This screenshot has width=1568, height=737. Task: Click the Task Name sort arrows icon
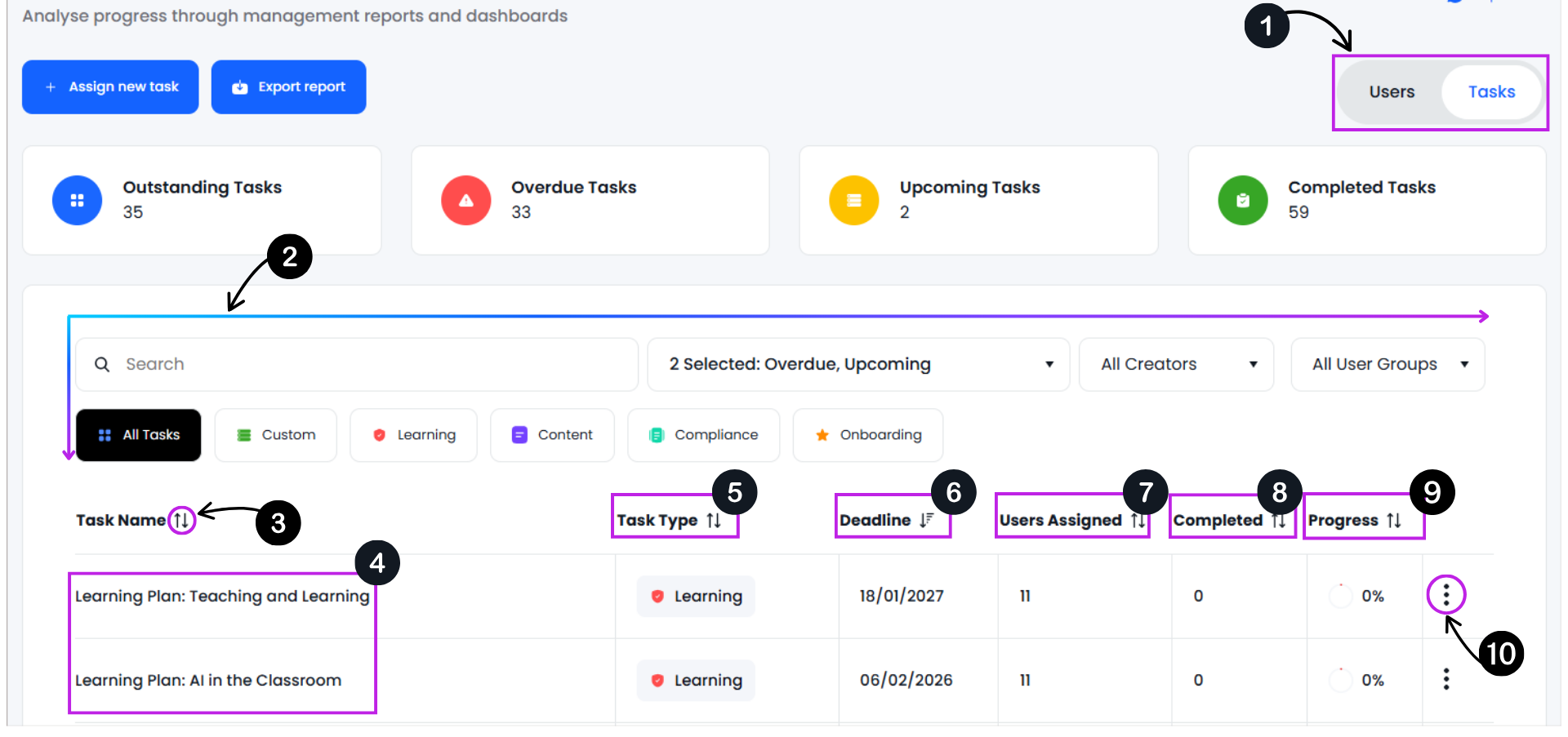(181, 520)
